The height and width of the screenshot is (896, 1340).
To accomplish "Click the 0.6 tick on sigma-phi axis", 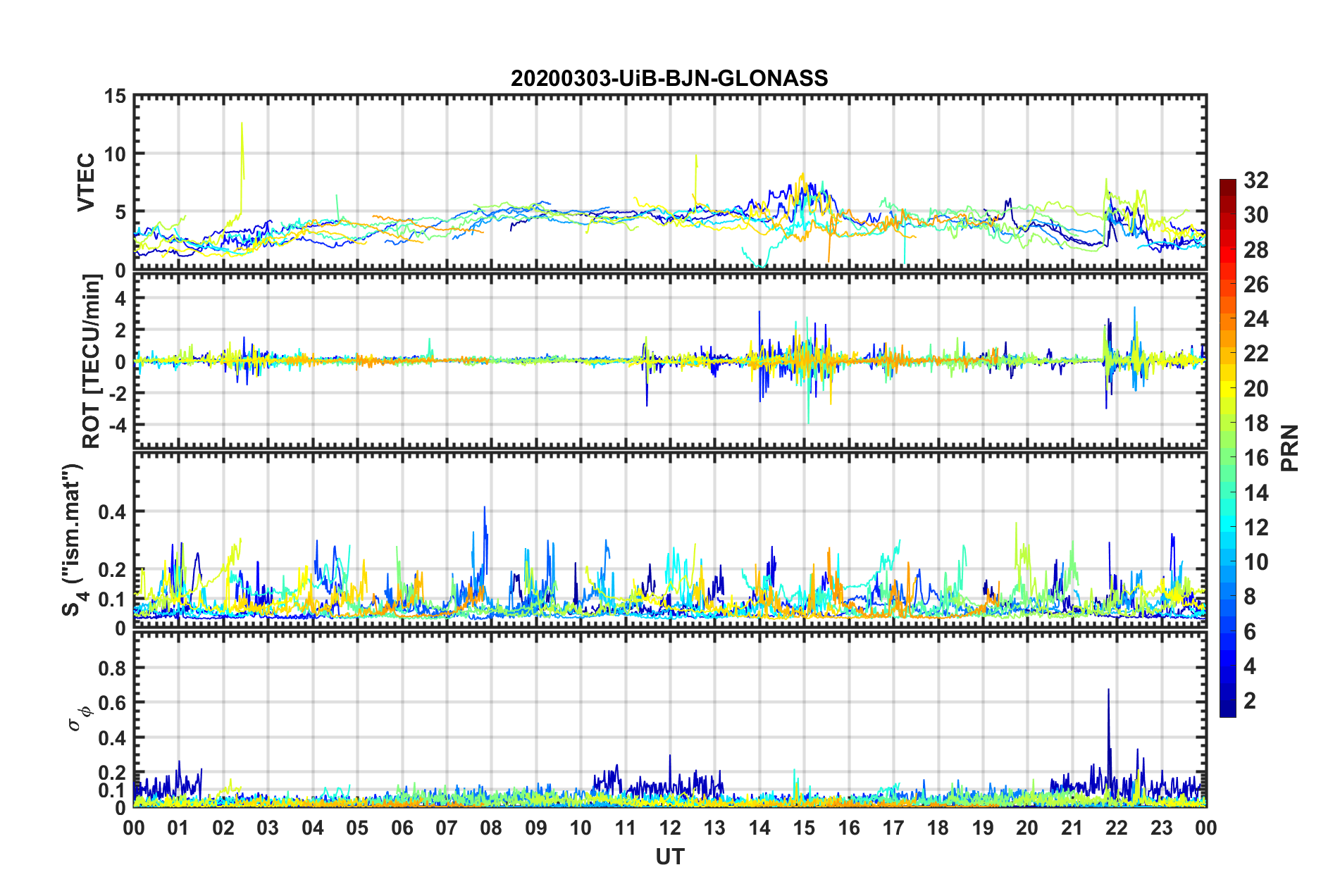I will click(x=113, y=703).
